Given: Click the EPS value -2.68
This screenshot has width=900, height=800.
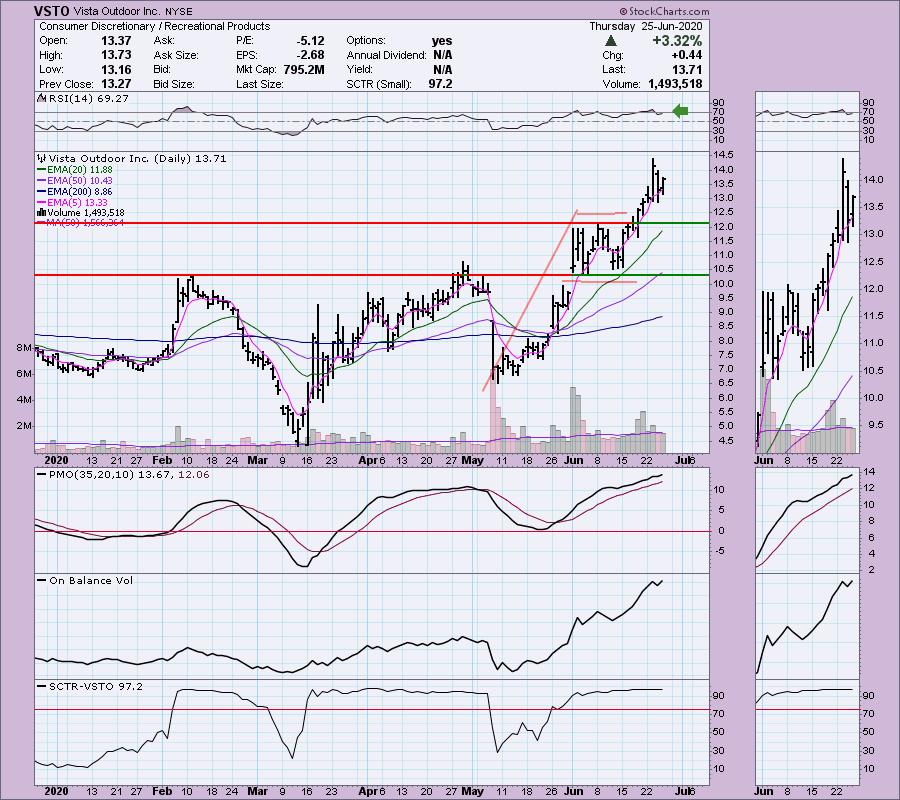Looking at the screenshot, I should tap(311, 55).
